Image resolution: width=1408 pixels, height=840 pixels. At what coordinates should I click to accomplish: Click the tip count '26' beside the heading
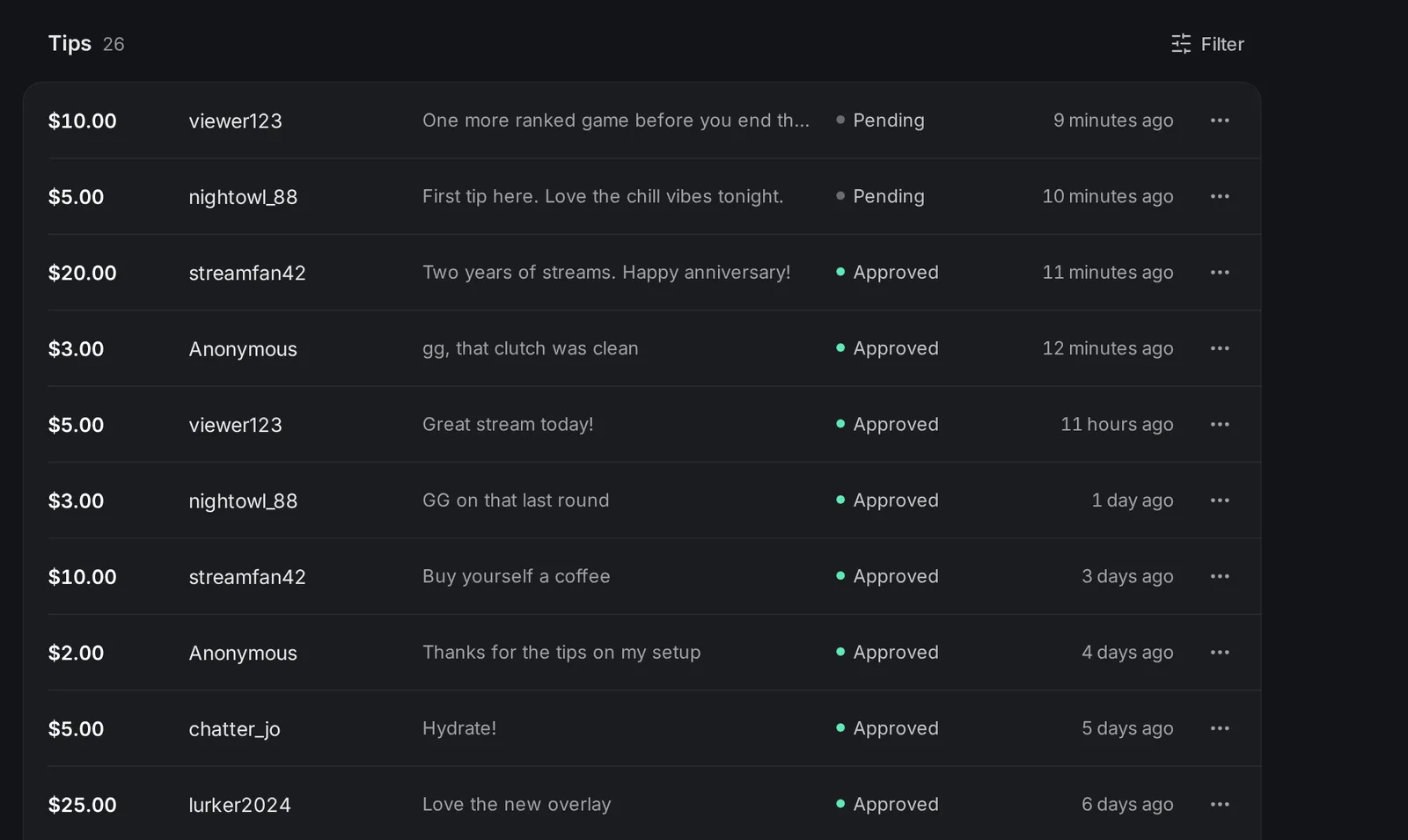[x=114, y=44]
